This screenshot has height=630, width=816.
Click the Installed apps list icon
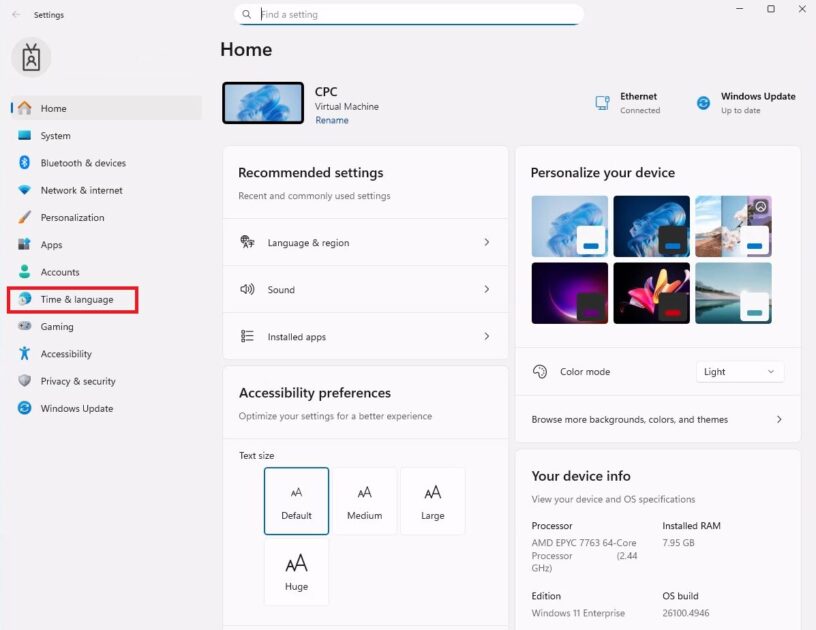click(x=247, y=336)
